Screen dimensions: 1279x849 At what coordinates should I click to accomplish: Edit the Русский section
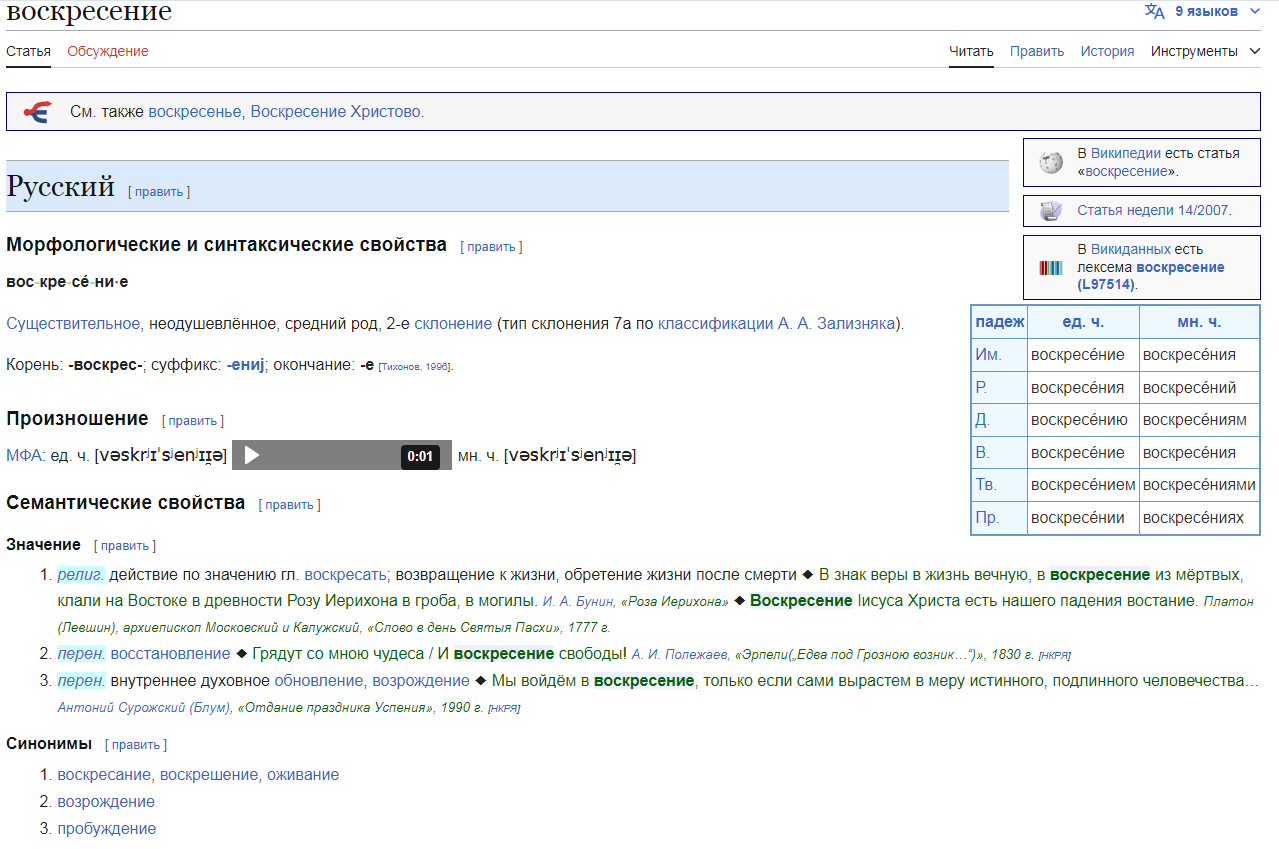(x=159, y=191)
